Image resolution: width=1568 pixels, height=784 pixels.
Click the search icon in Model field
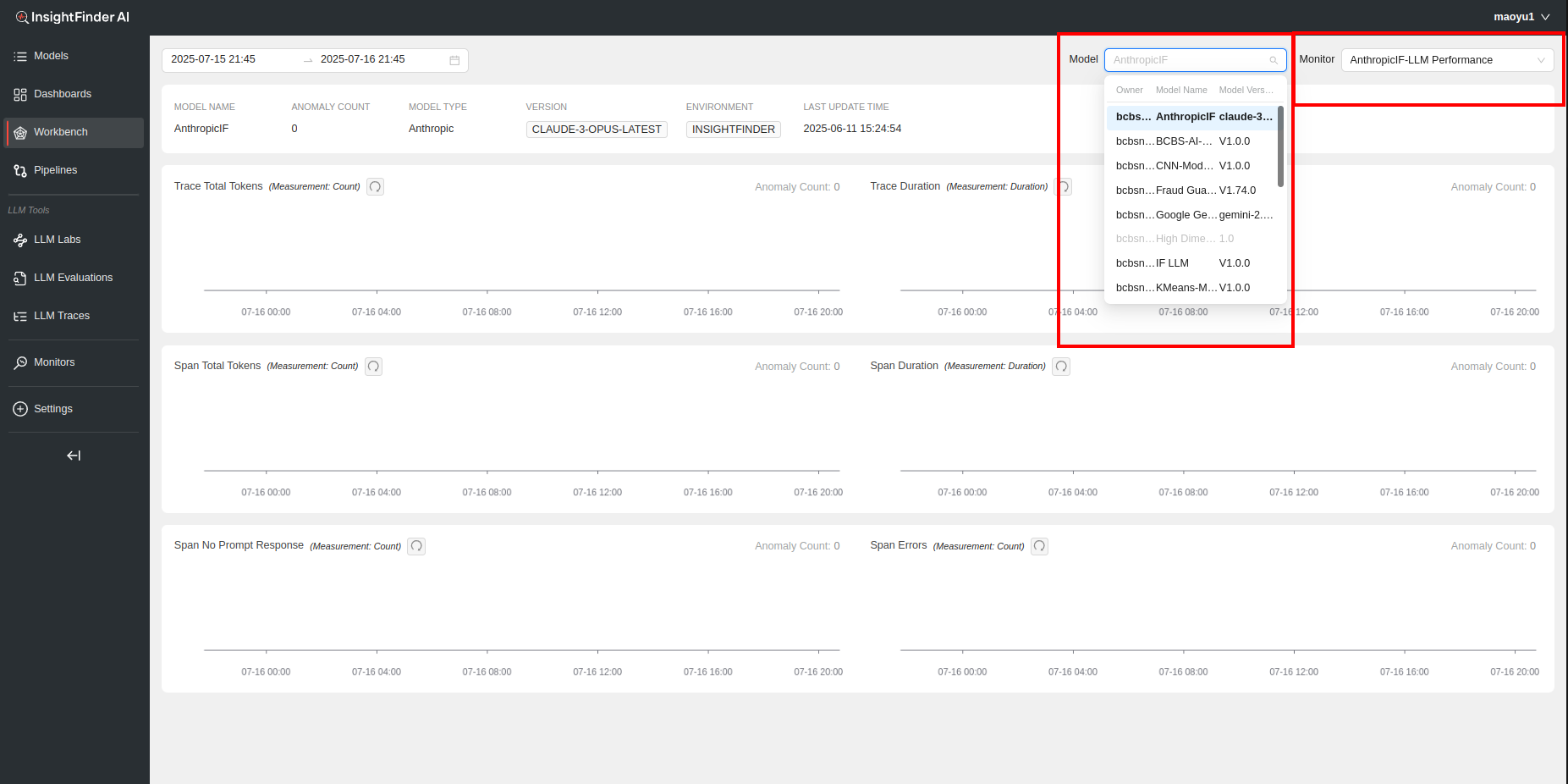coord(1274,60)
